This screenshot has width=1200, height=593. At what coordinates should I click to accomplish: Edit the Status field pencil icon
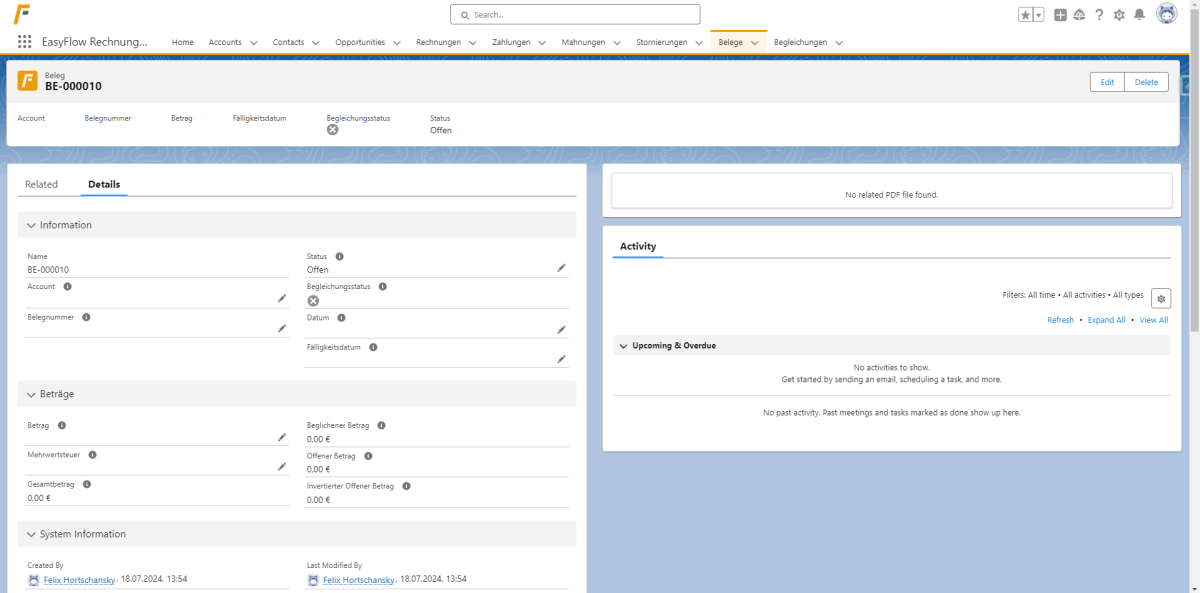pos(562,268)
